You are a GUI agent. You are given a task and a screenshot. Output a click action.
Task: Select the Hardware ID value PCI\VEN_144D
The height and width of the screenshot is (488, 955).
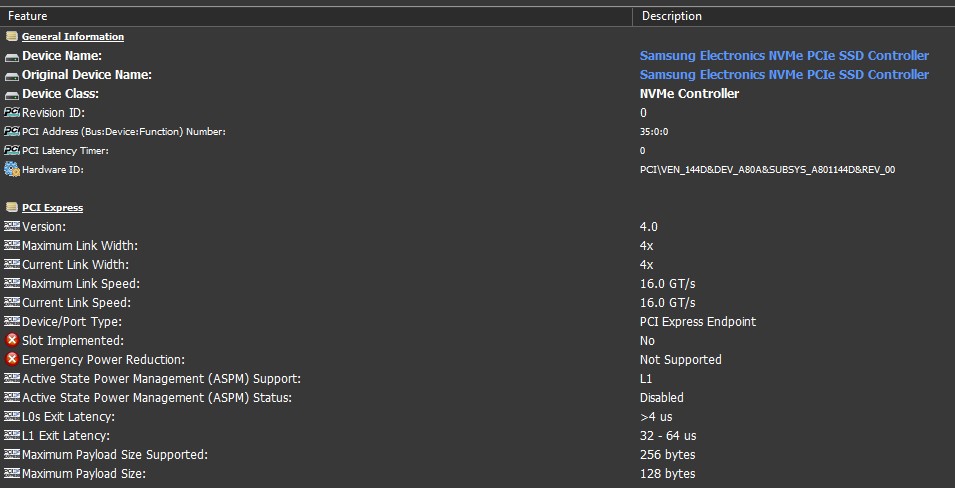767,170
